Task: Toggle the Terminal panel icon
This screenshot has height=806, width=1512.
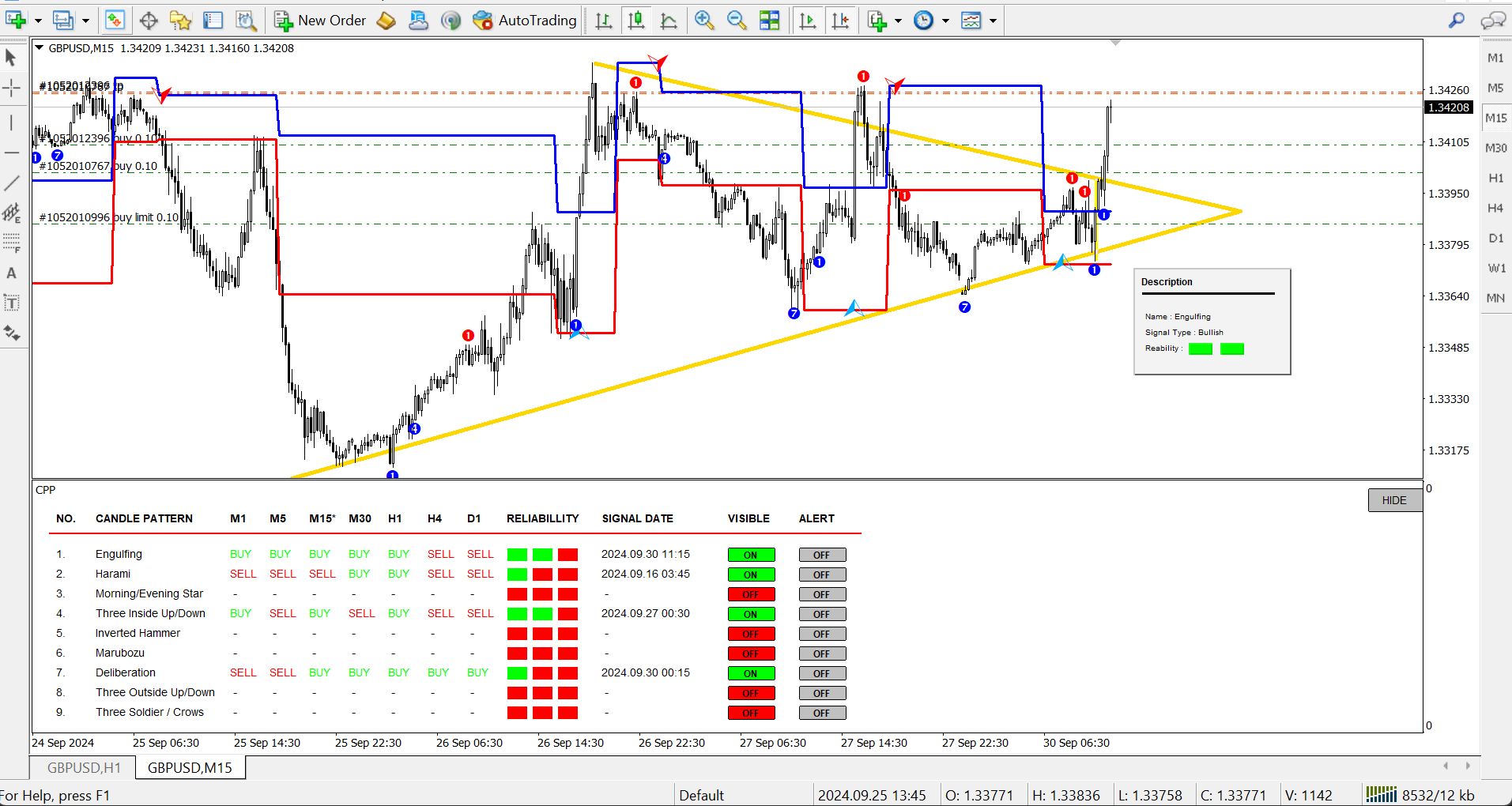Action: (x=213, y=20)
